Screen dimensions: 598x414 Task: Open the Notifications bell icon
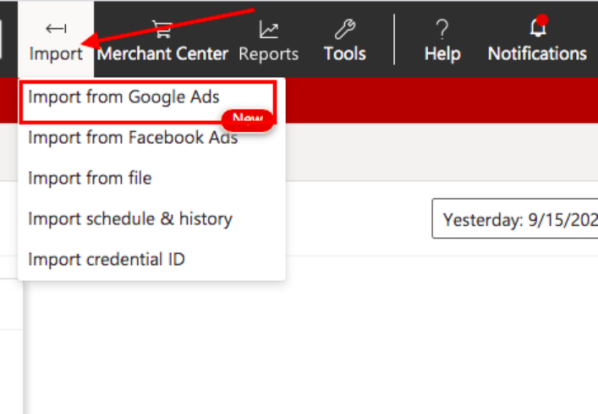[x=538, y=28]
